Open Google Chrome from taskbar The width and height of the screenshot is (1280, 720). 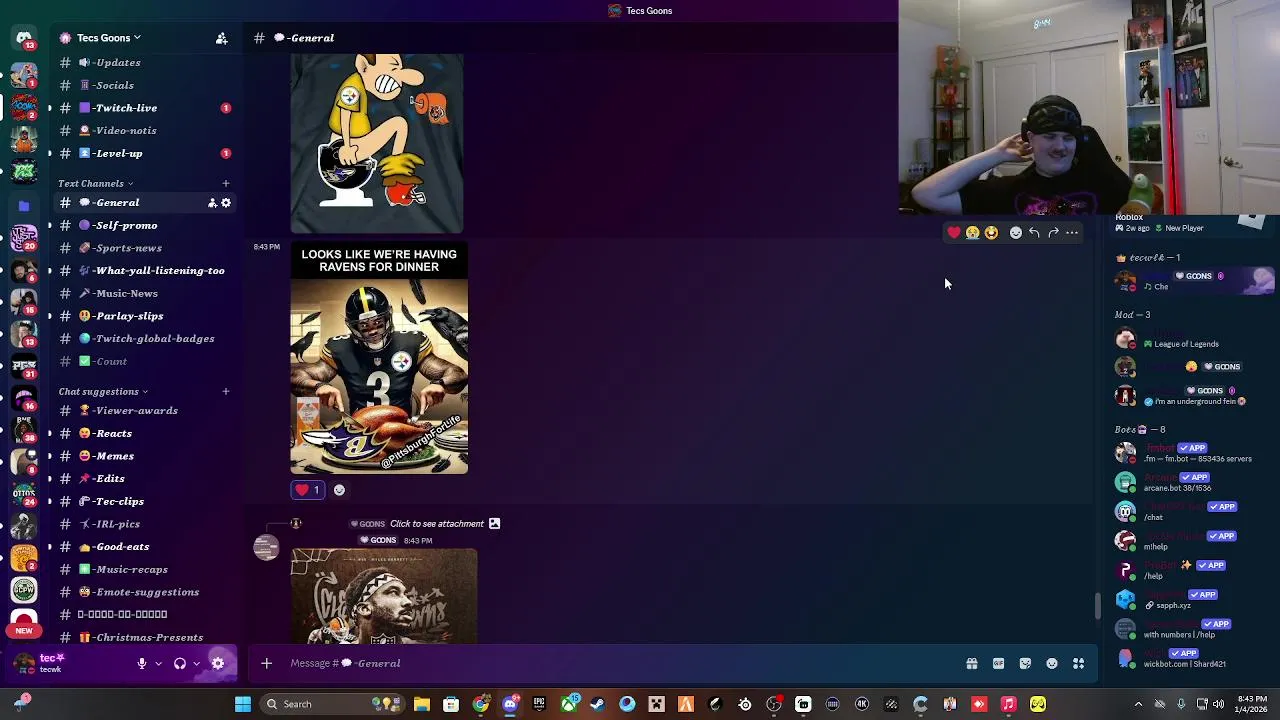(481, 704)
